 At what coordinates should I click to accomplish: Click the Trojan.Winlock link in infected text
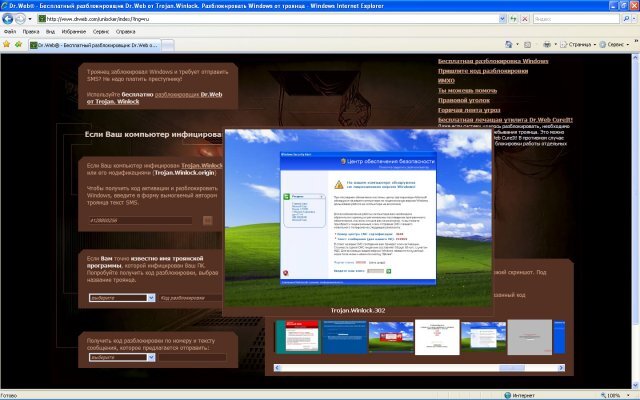[202, 166]
